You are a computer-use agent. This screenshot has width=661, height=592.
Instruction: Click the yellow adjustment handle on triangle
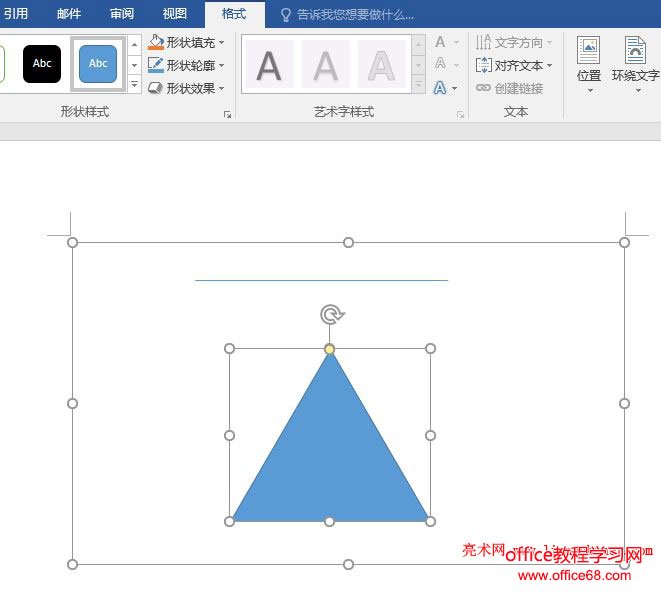coord(330,349)
